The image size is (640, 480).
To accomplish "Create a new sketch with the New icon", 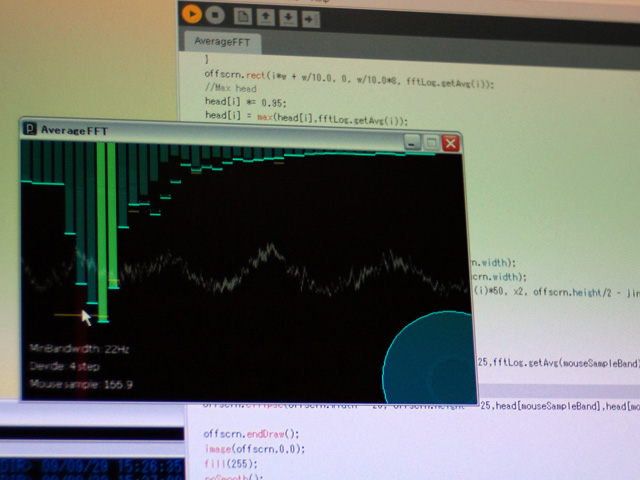I will tap(242, 17).
